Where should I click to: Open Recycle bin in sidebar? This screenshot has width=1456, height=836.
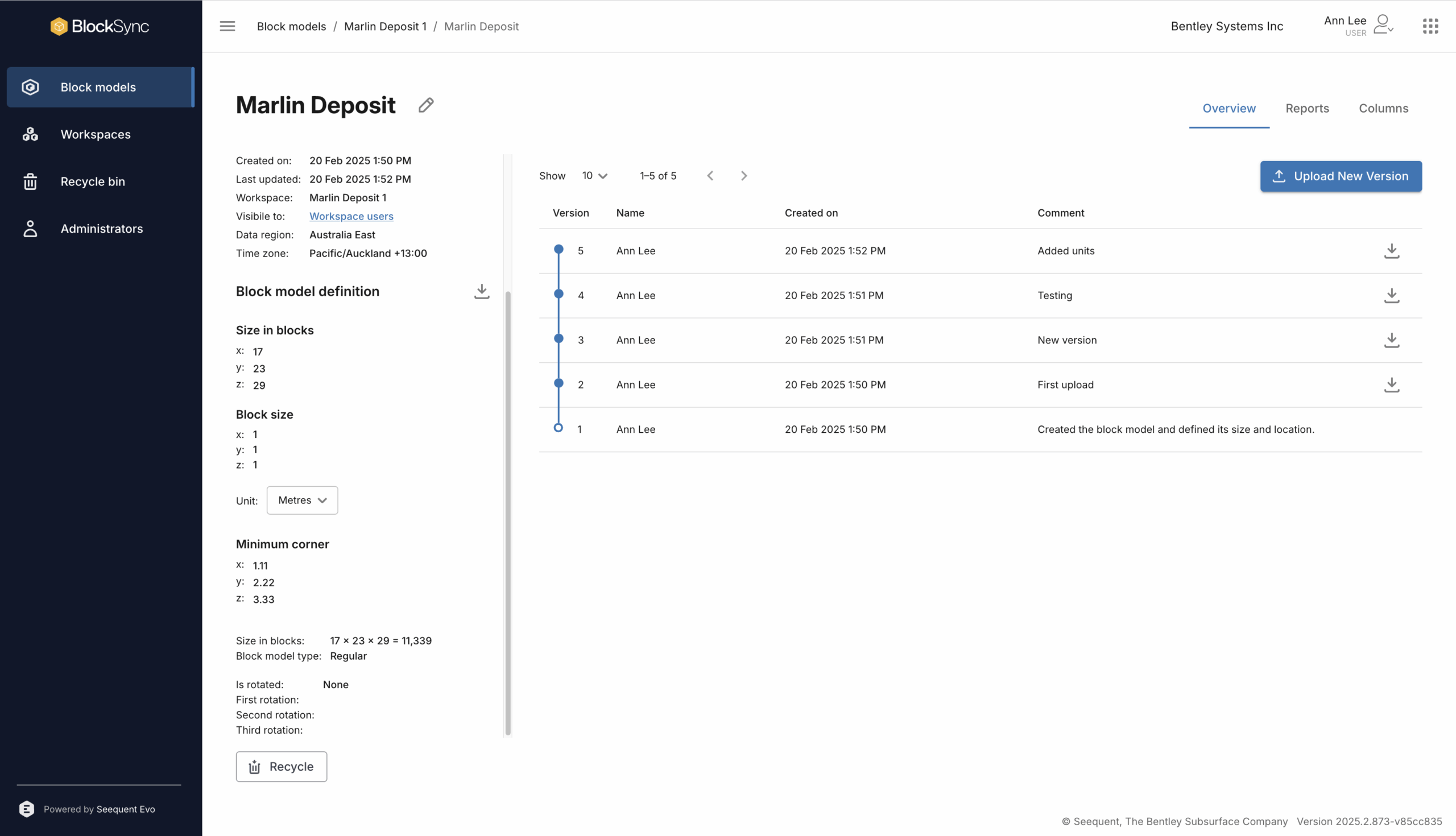pos(93,181)
